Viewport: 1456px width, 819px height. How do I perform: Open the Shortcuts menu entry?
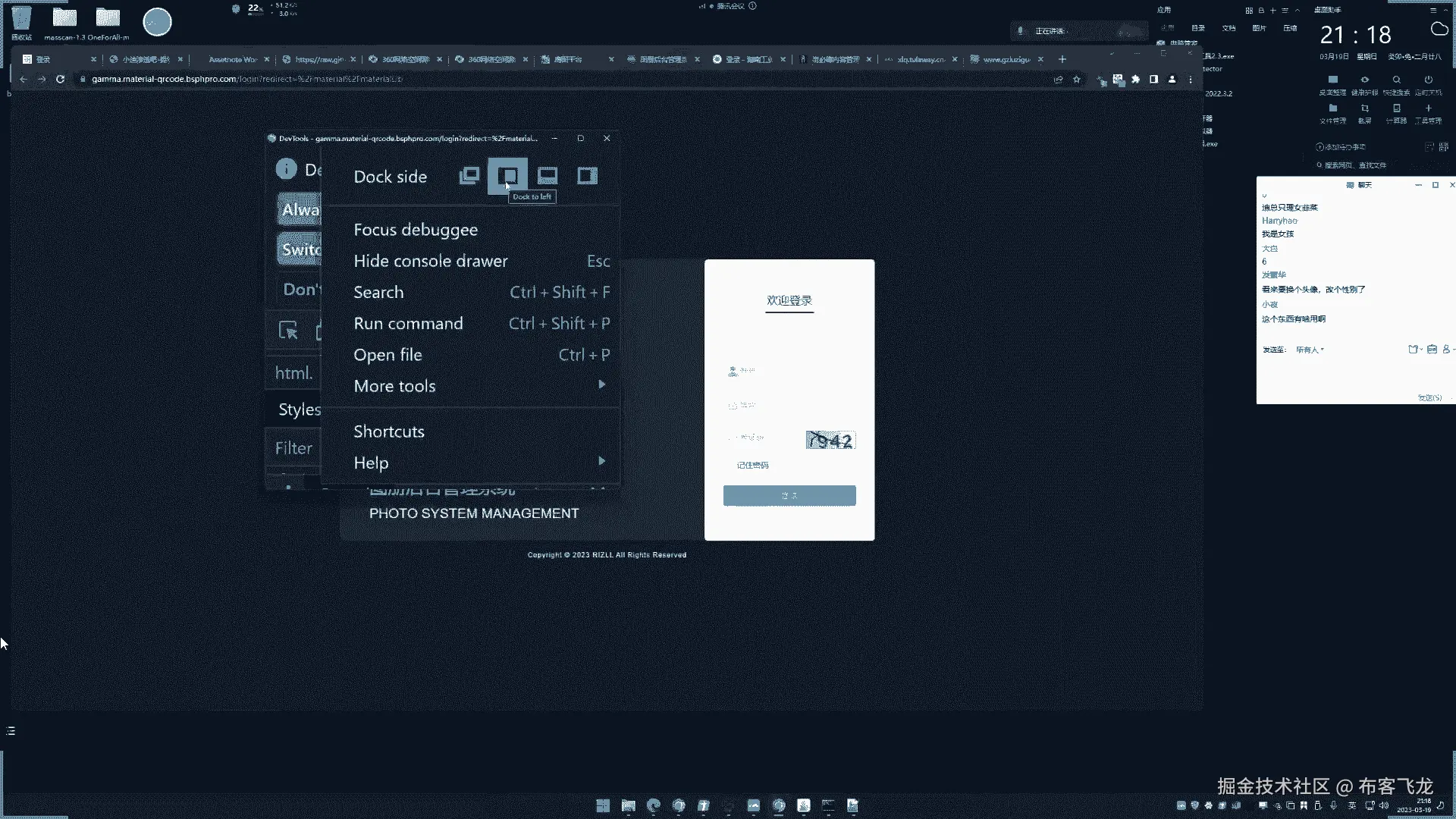point(389,431)
